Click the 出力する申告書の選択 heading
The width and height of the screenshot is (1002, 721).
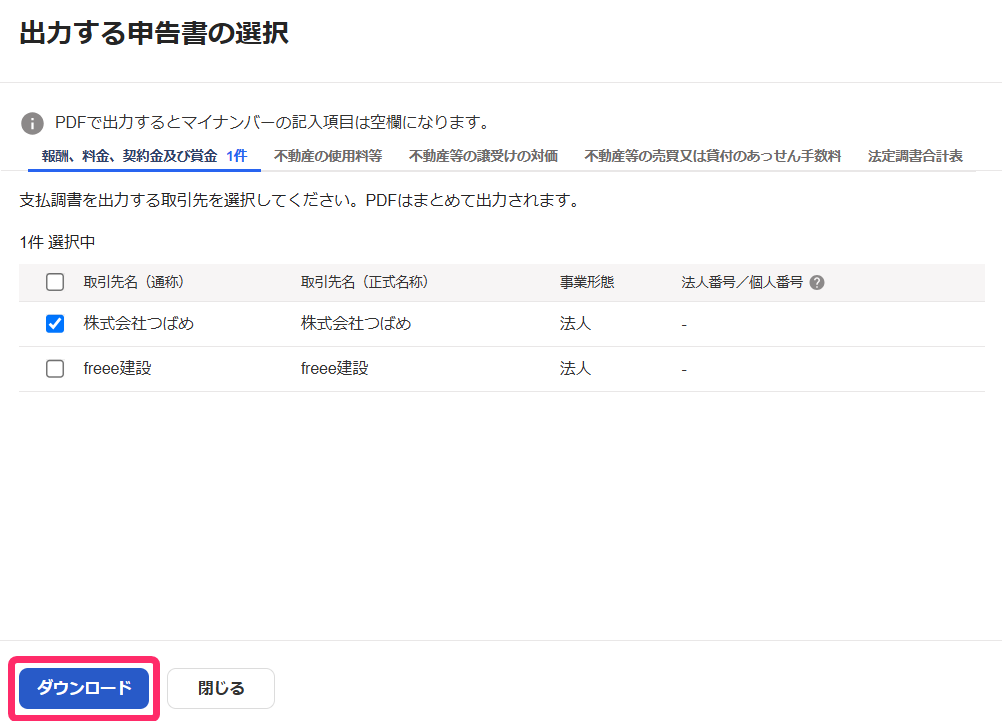(x=154, y=33)
